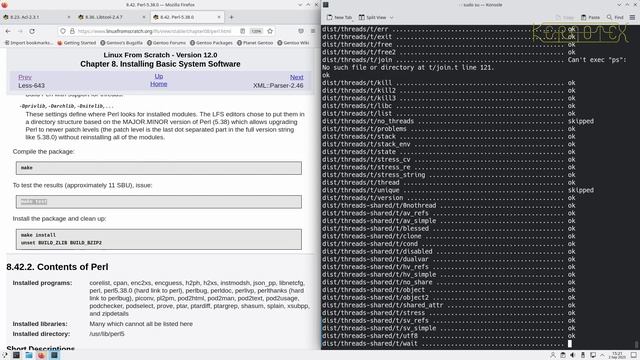Image resolution: width=640 pixels, height=360 pixels.
Task: Click the Firefox window icon in titlebar
Action: pyautogui.click(x=4, y=5)
